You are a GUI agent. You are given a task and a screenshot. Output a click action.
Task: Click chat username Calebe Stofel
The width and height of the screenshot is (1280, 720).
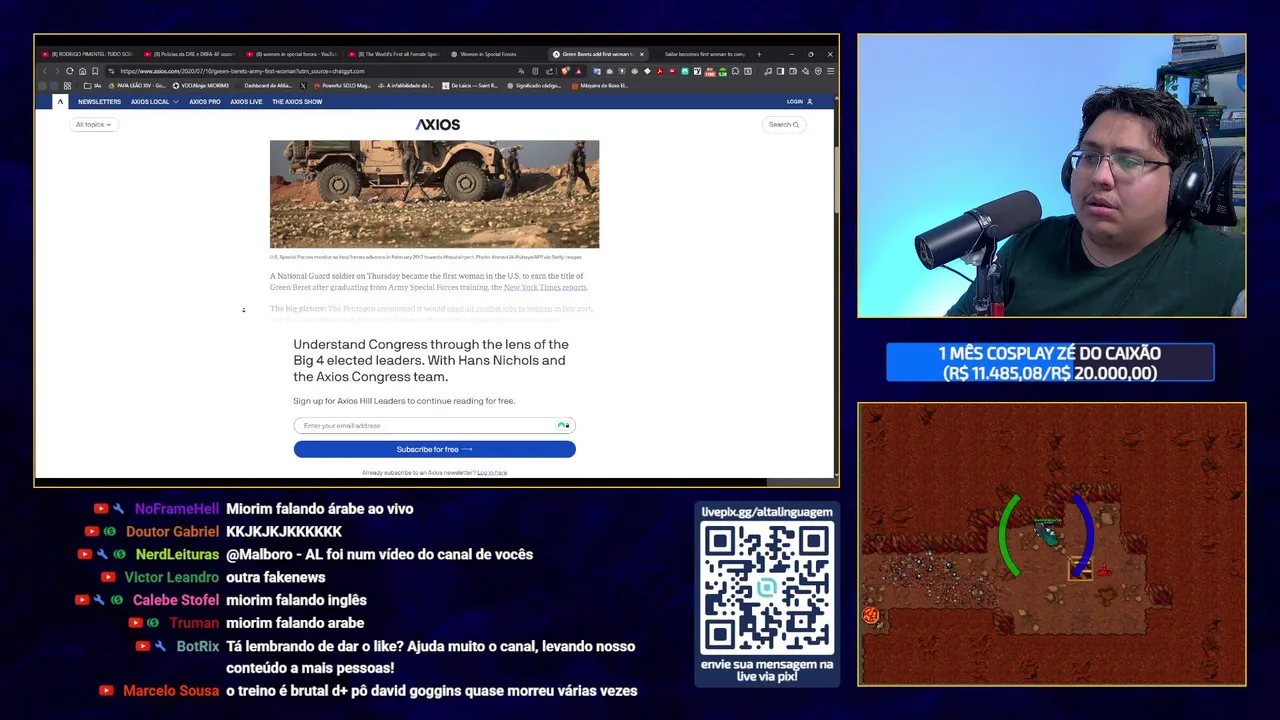[x=176, y=600]
